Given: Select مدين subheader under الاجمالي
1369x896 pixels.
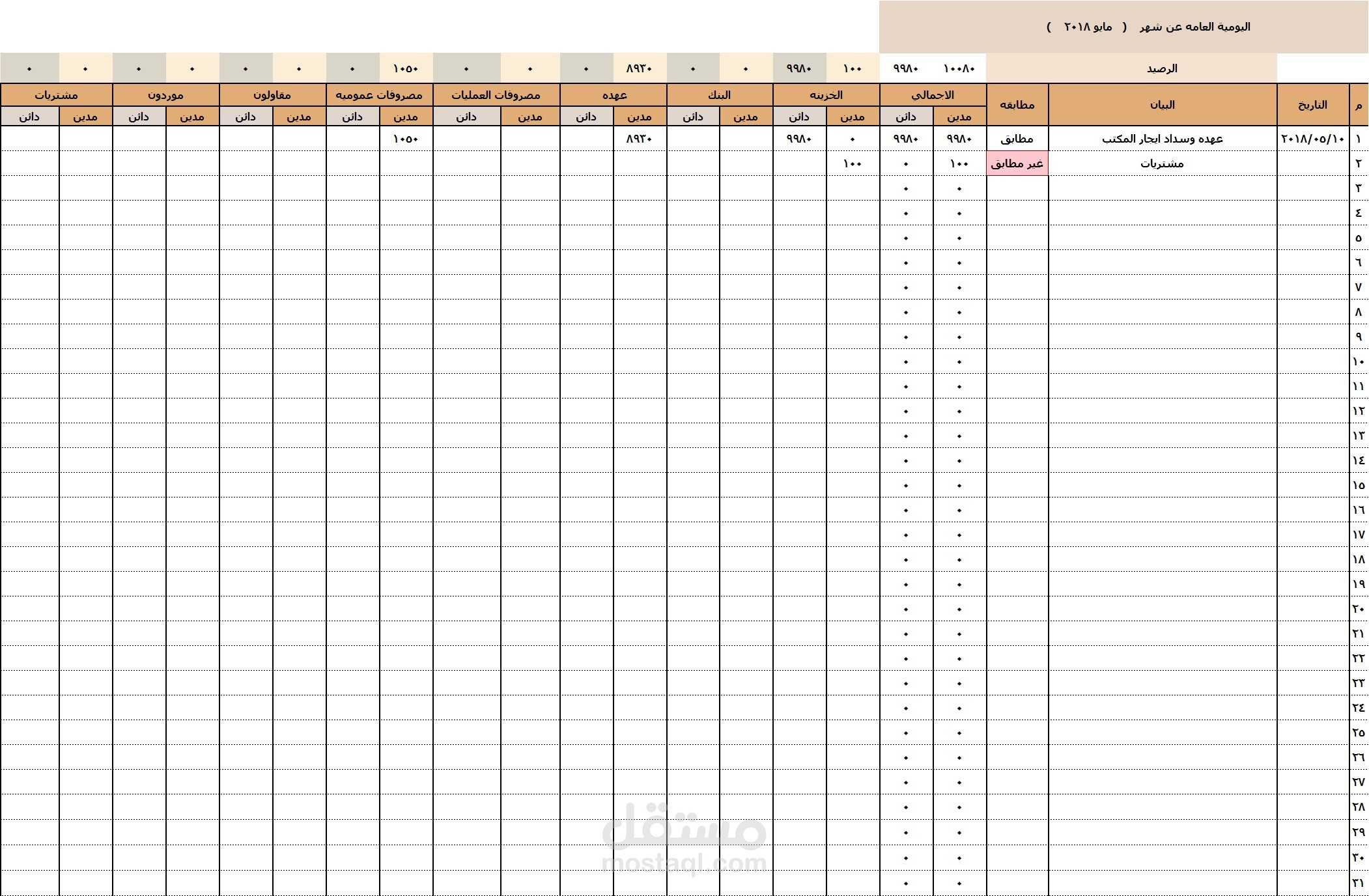Looking at the screenshot, I should coord(959,117).
